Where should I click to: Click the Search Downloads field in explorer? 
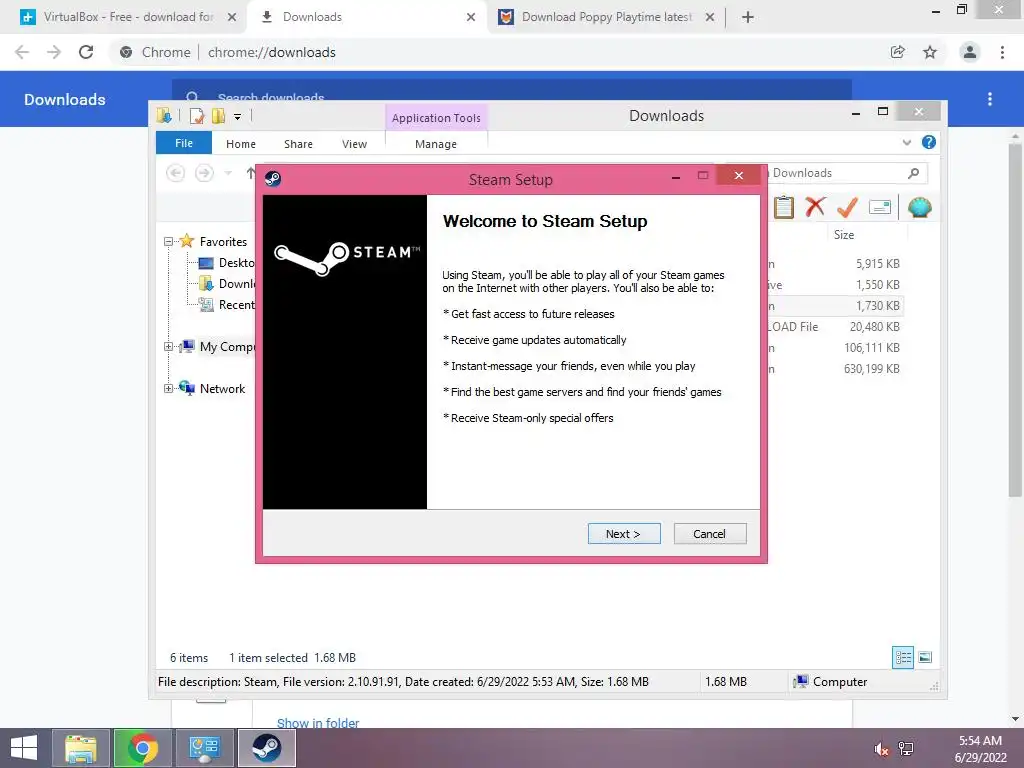(x=839, y=173)
